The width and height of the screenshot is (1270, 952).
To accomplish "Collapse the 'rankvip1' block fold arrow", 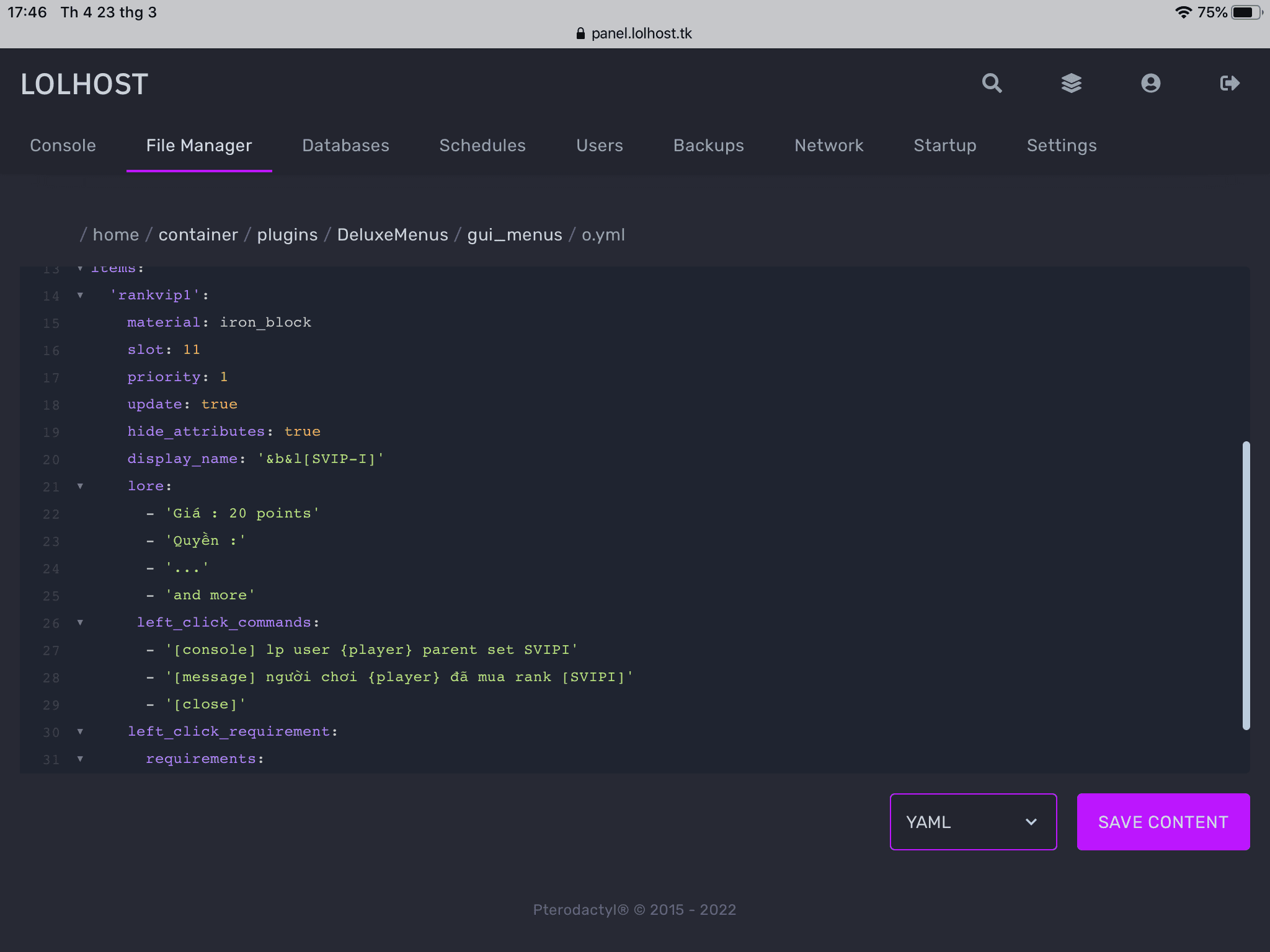I will [80, 295].
